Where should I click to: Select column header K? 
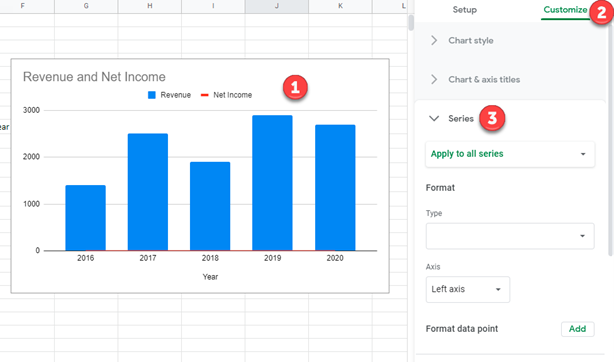coord(340,6)
